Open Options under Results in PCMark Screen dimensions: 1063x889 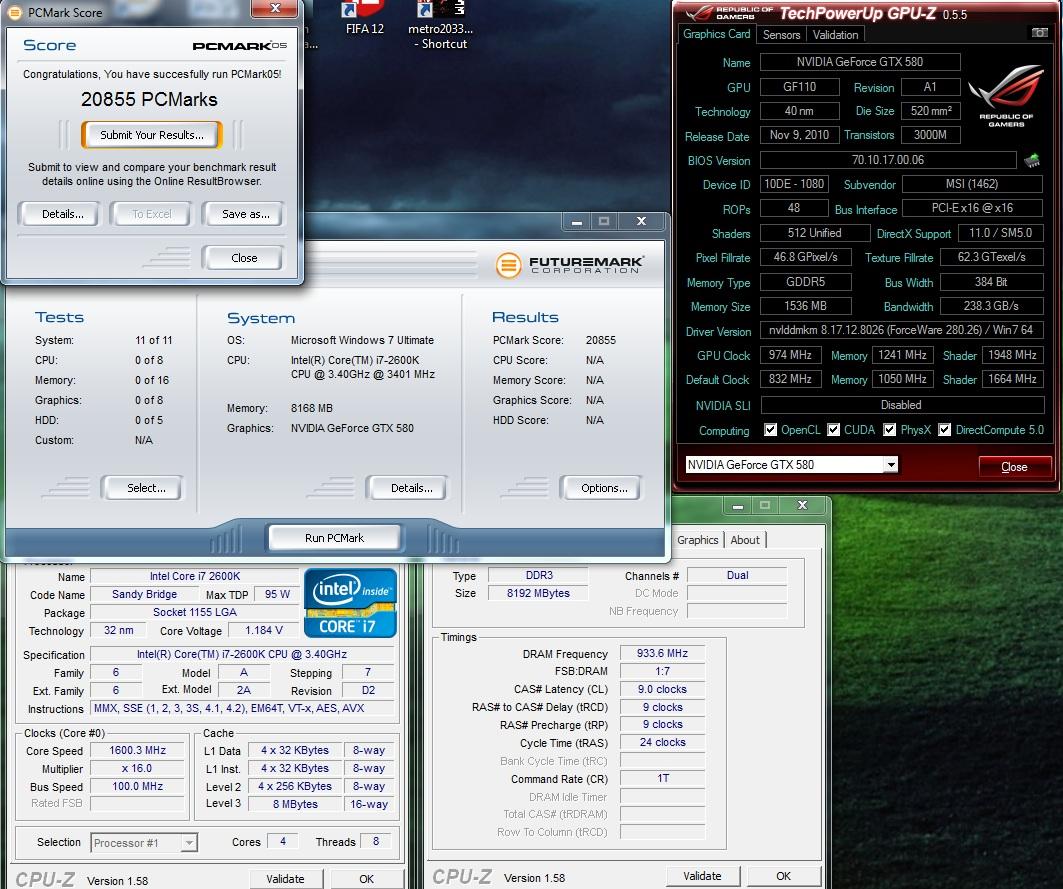pyautogui.click(x=603, y=488)
